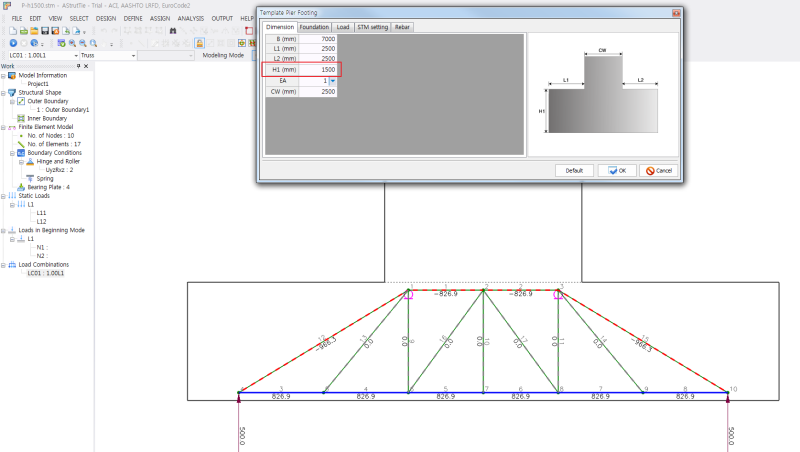This screenshot has height=452, width=800.
Task: Open the ASSIGN menu
Action: (x=160, y=18)
